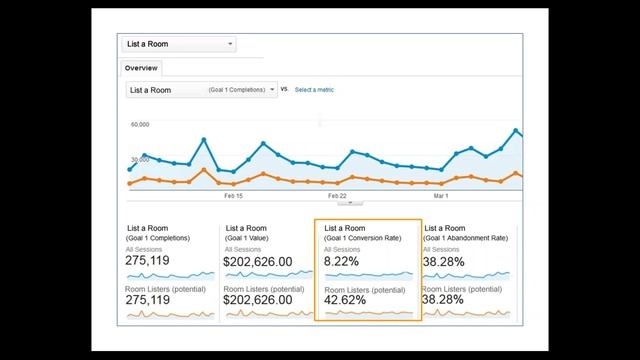
Task: Click the Mar 1 date label
Action: [441, 196]
